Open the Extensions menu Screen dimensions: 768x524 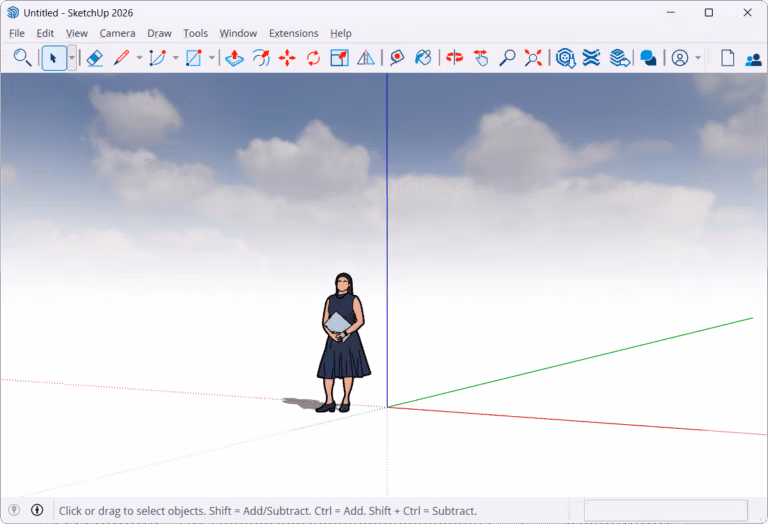[x=293, y=33]
